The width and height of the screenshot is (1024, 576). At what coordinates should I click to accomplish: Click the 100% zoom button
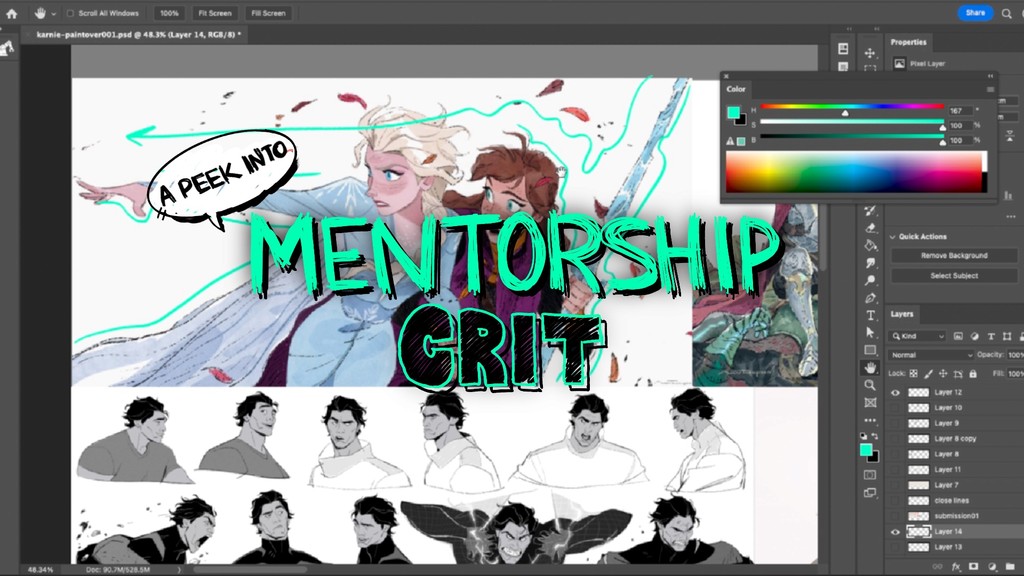point(169,13)
